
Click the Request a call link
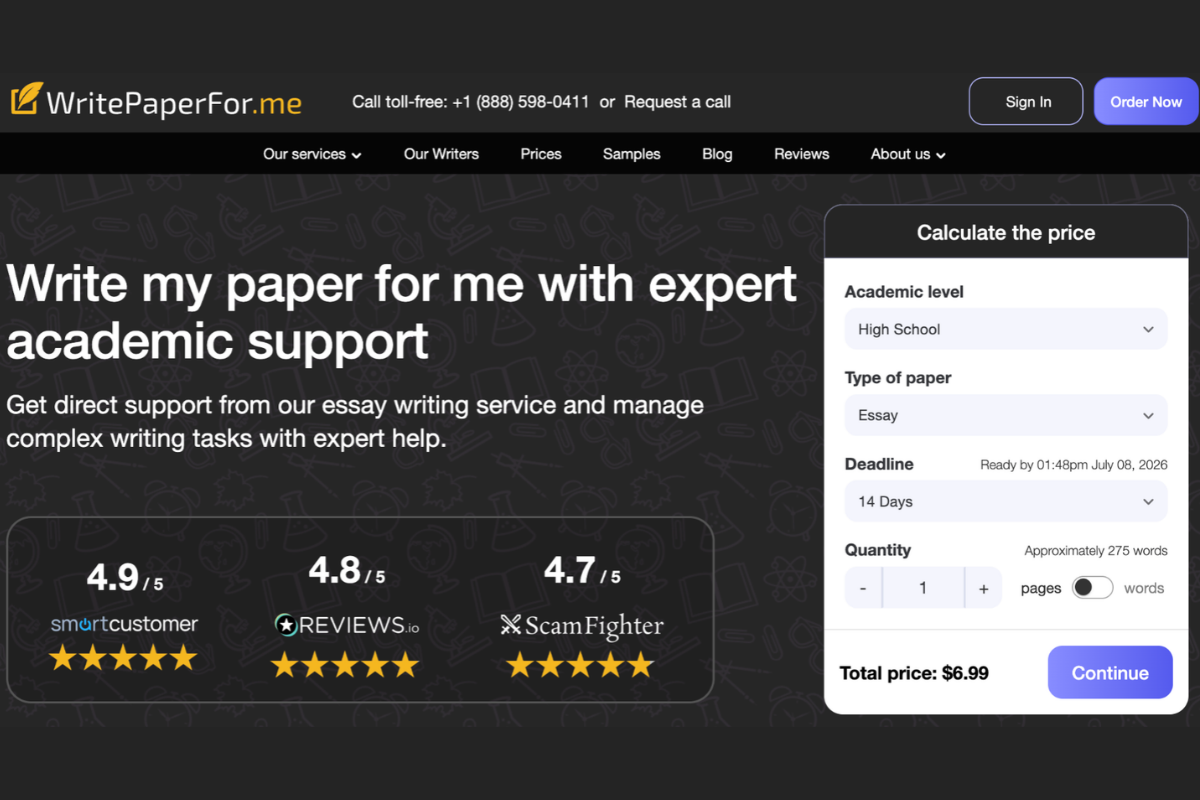point(678,102)
